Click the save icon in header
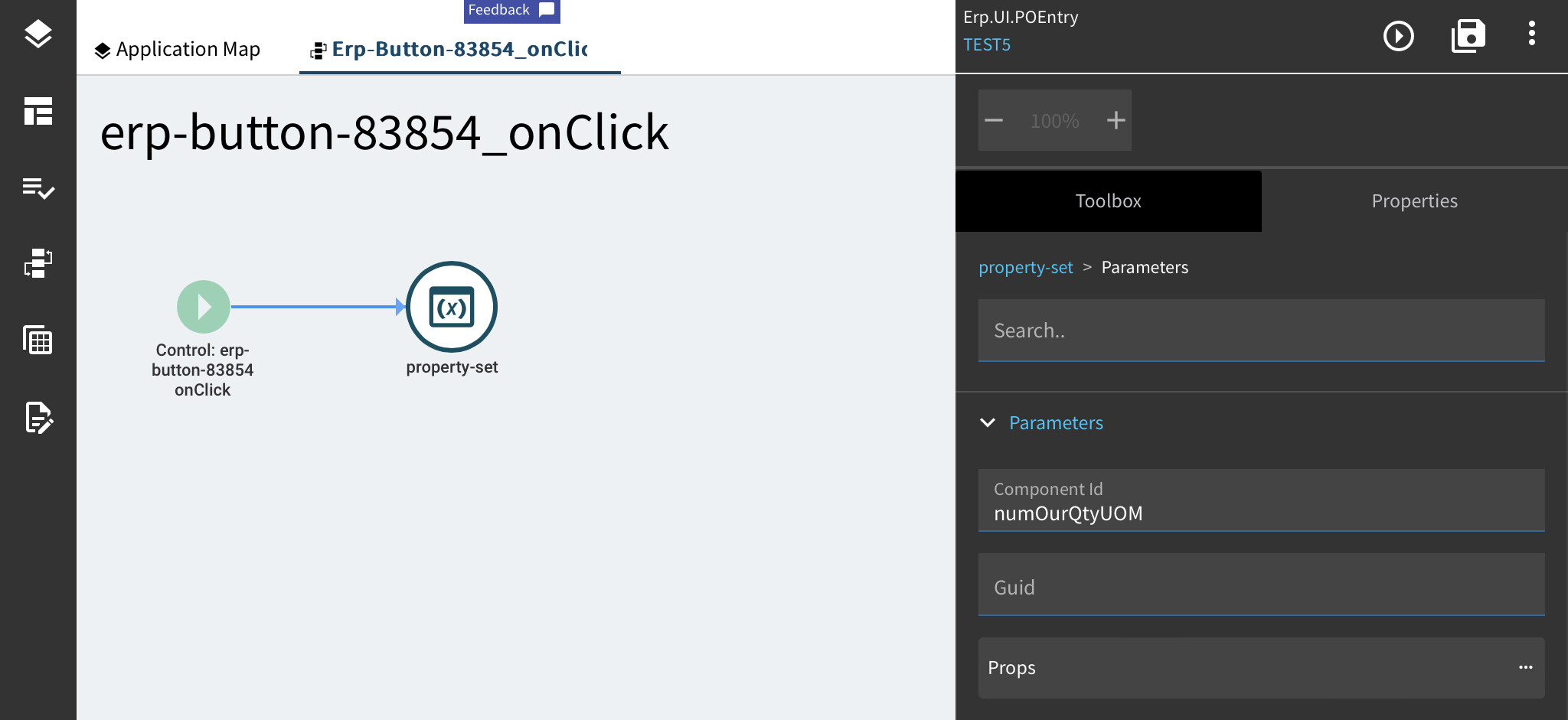1568x720 pixels. click(x=1468, y=36)
